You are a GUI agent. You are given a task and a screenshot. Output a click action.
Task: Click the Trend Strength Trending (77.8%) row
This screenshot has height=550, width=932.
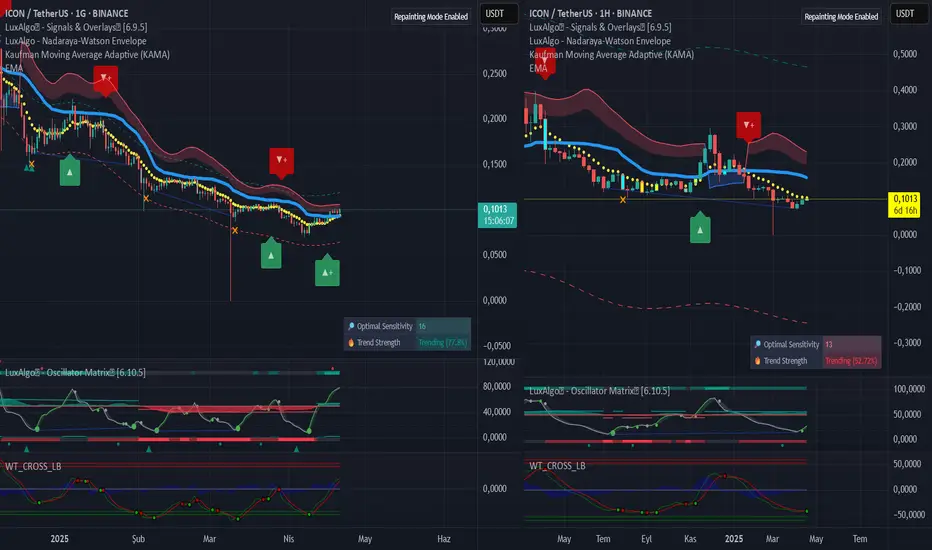pyautogui.click(x=407, y=342)
